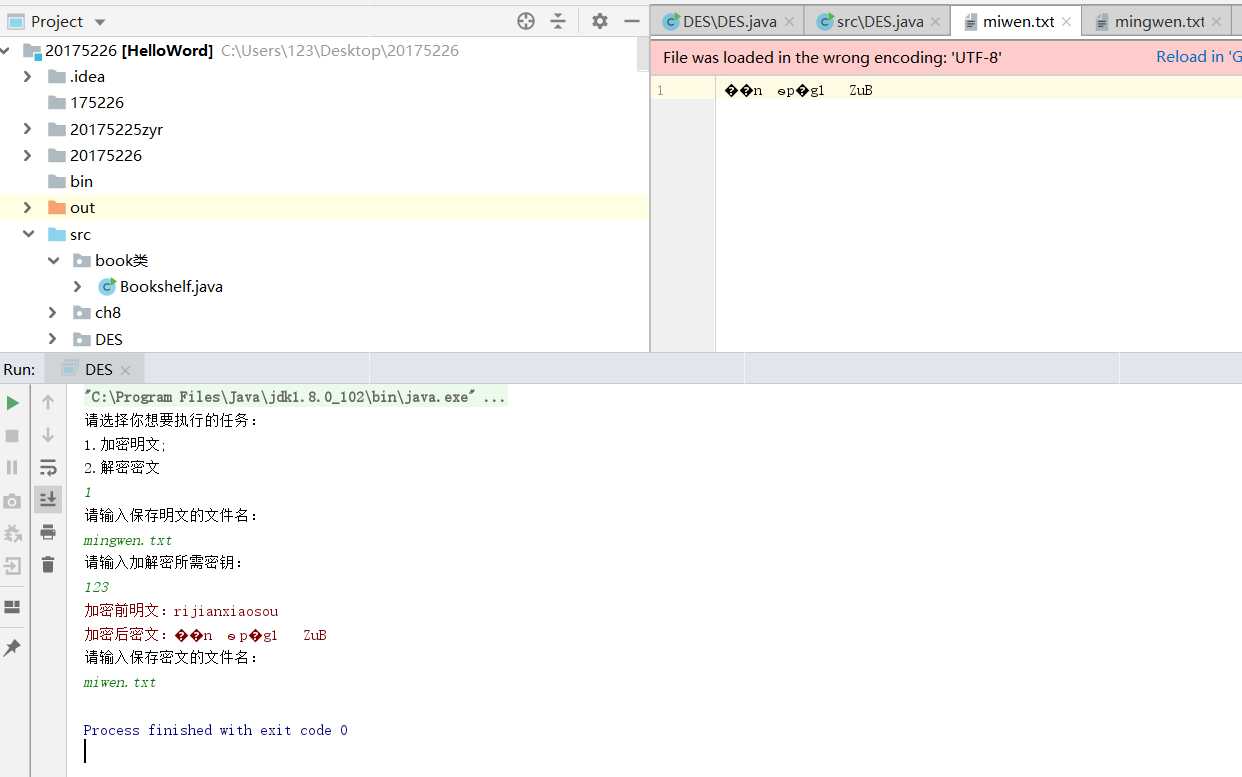Click the Locate/Scroll from Source target icon
Viewport: 1242px width, 777px height.
(x=526, y=21)
